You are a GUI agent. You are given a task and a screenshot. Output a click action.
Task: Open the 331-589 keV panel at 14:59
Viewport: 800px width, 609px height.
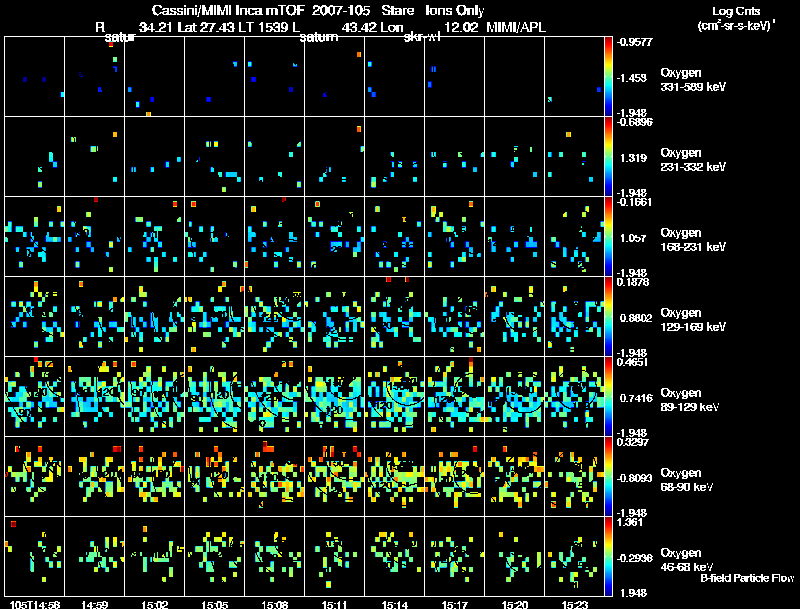click(94, 76)
